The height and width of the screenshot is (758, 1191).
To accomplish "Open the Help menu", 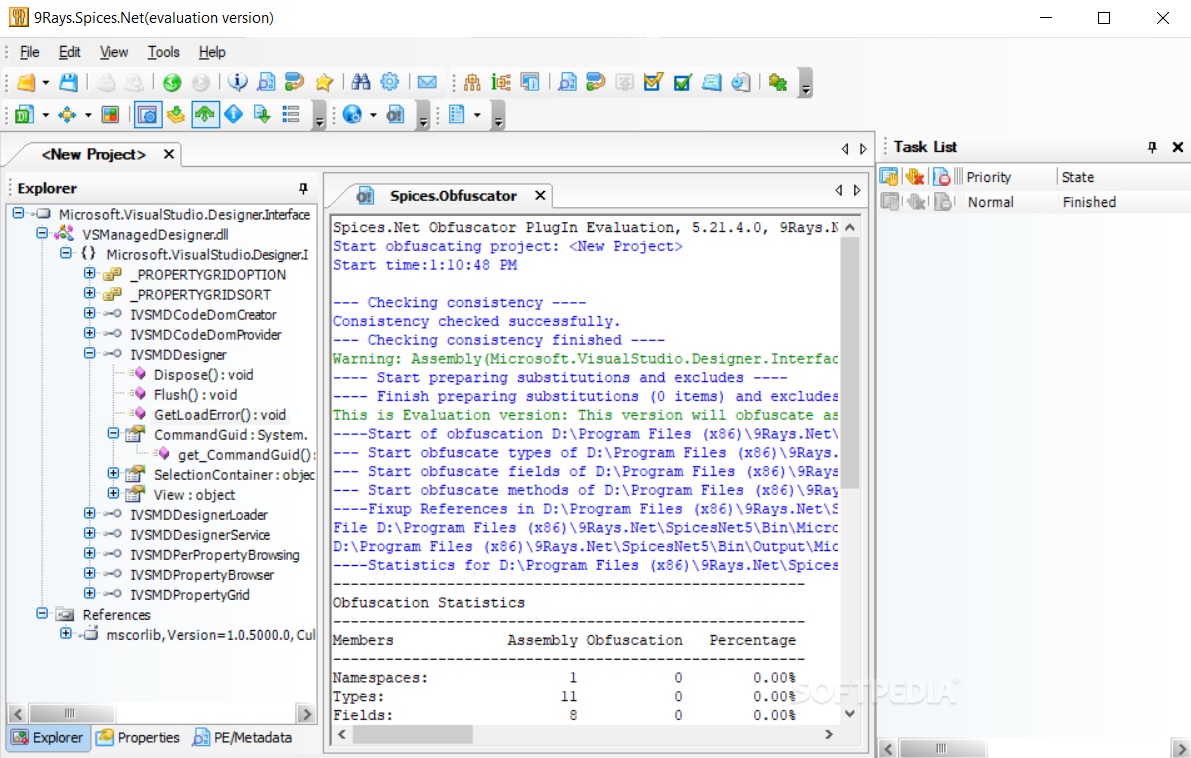I will point(212,52).
